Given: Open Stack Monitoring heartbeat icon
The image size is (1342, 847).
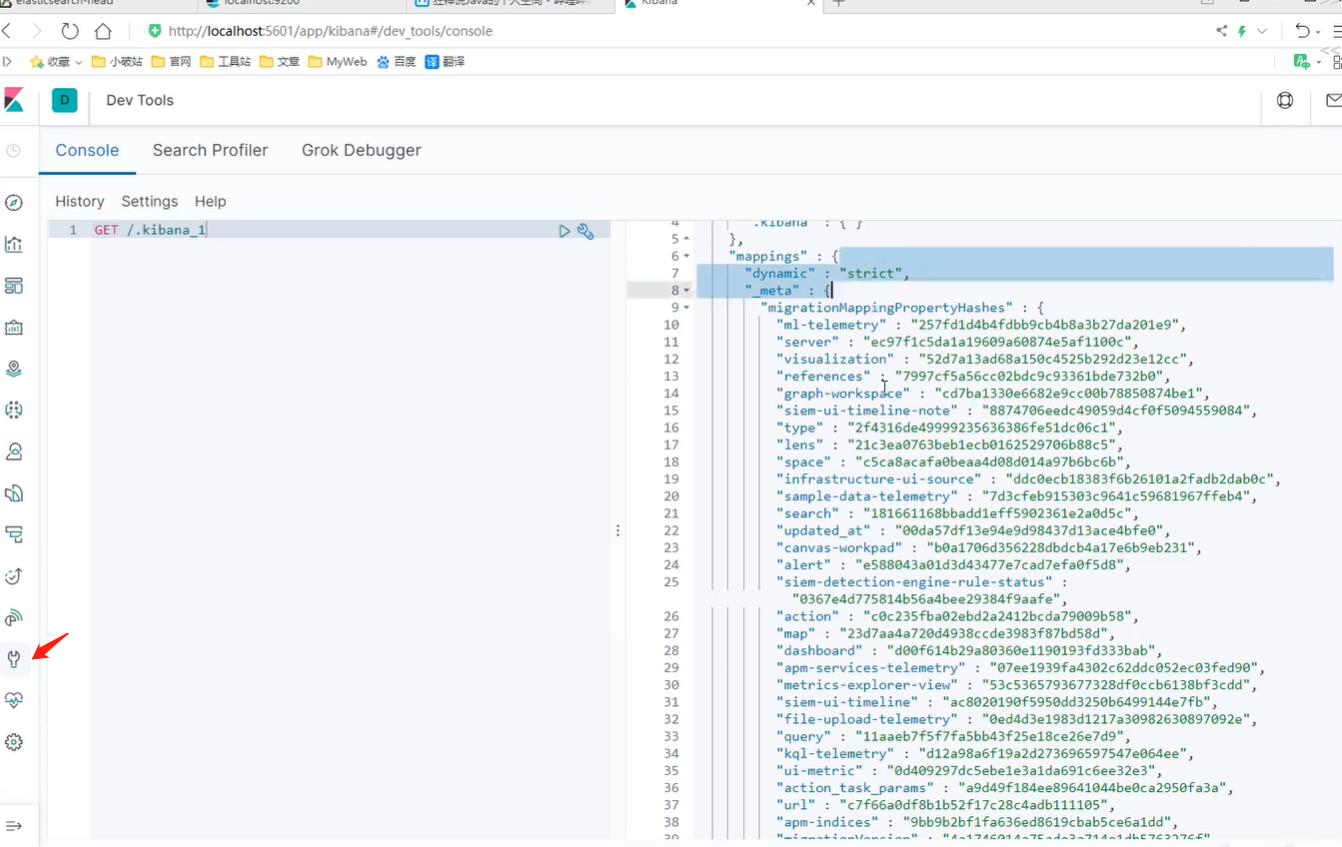Looking at the screenshot, I should 14,701.
